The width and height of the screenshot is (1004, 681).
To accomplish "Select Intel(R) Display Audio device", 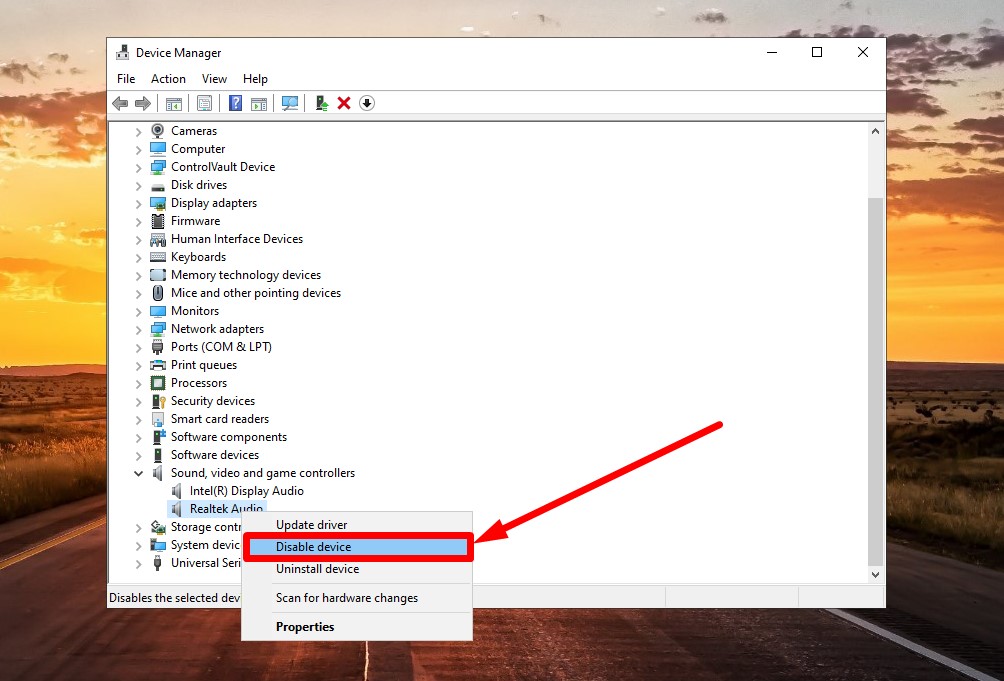I will (247, 491).
